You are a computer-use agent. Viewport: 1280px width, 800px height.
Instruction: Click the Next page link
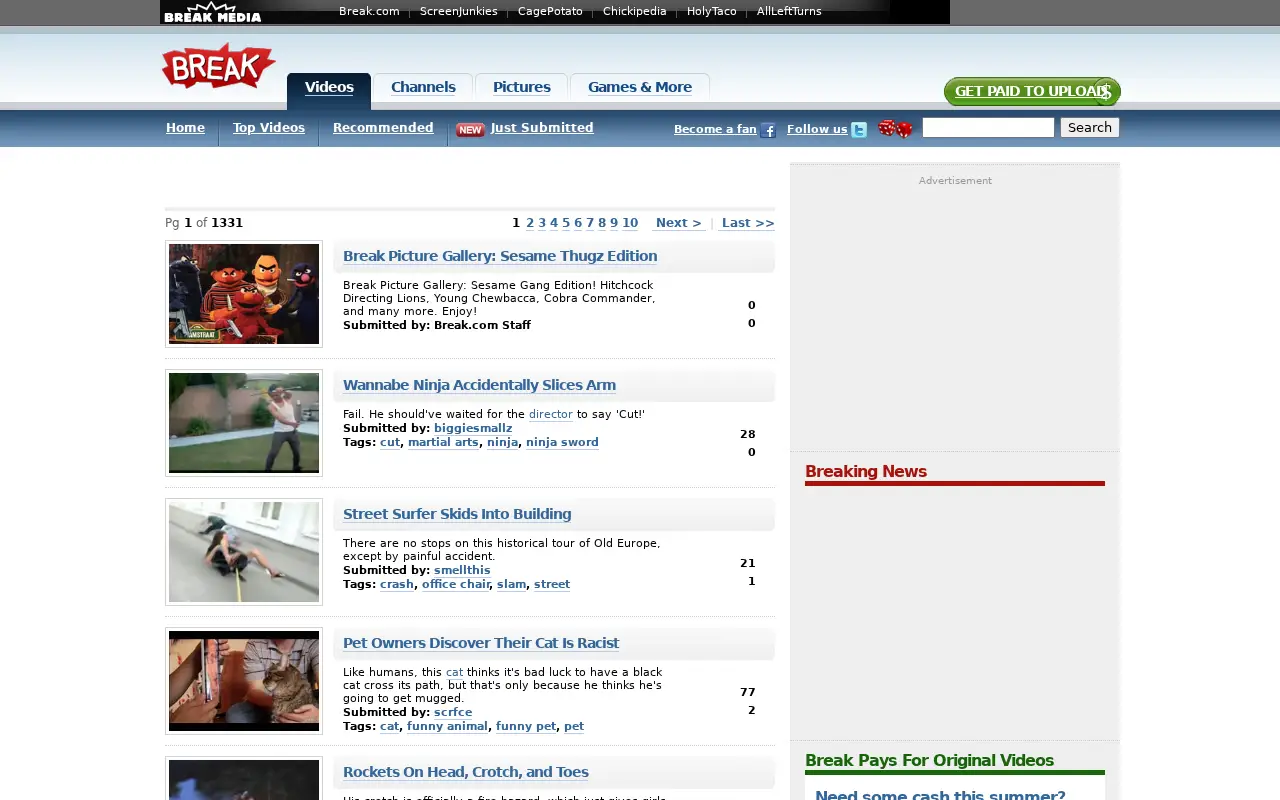(x=678, y=223)
